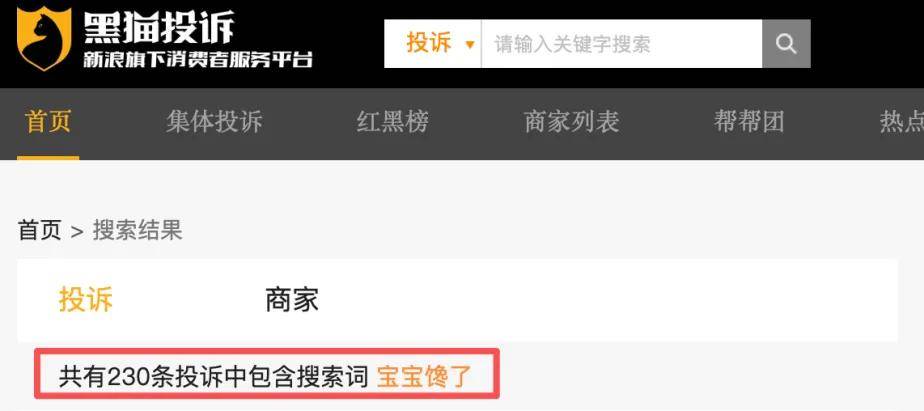
Task: Click the 搜索结果 breadcrumb text
Action: [x=138, y=231]
